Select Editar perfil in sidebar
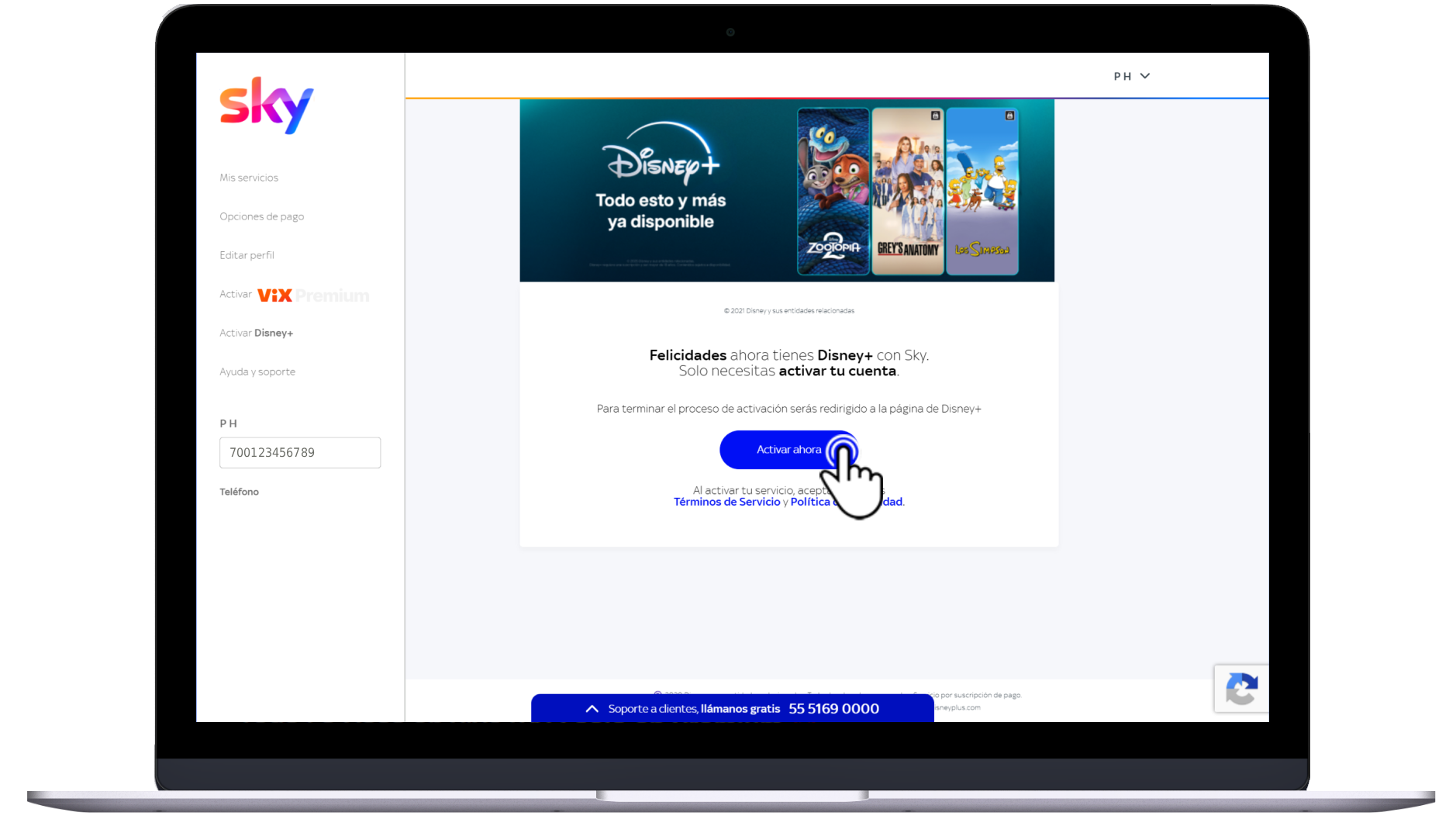The height and width of the screenshot is (819, 1456). tap(247, 255)
